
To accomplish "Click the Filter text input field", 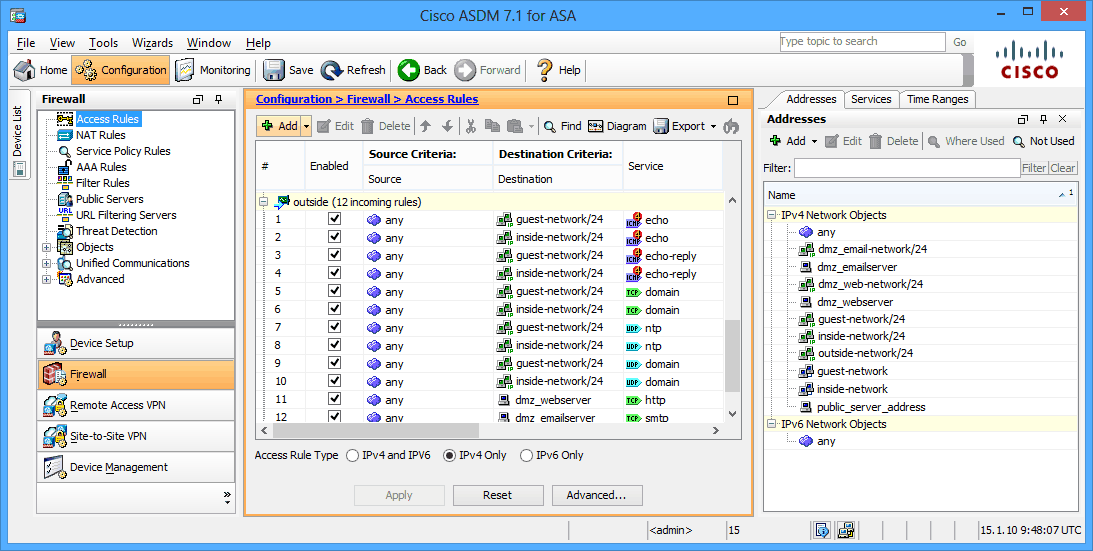I will (907, 167).
